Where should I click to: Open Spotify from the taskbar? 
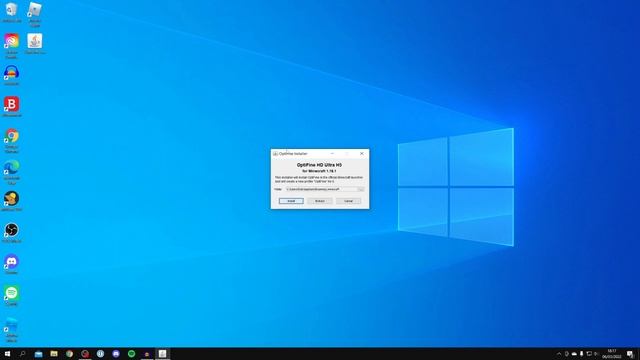(x=131, y=354)
